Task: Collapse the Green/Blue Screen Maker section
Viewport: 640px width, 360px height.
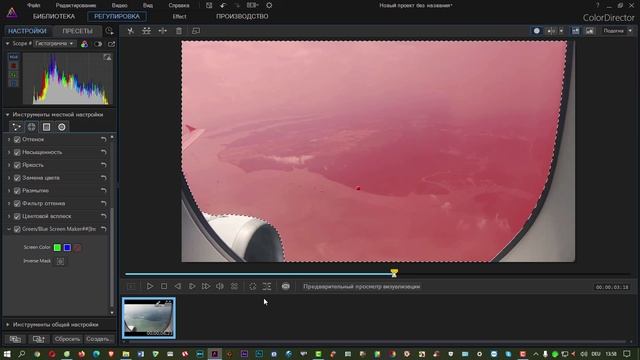Action: 9,229
